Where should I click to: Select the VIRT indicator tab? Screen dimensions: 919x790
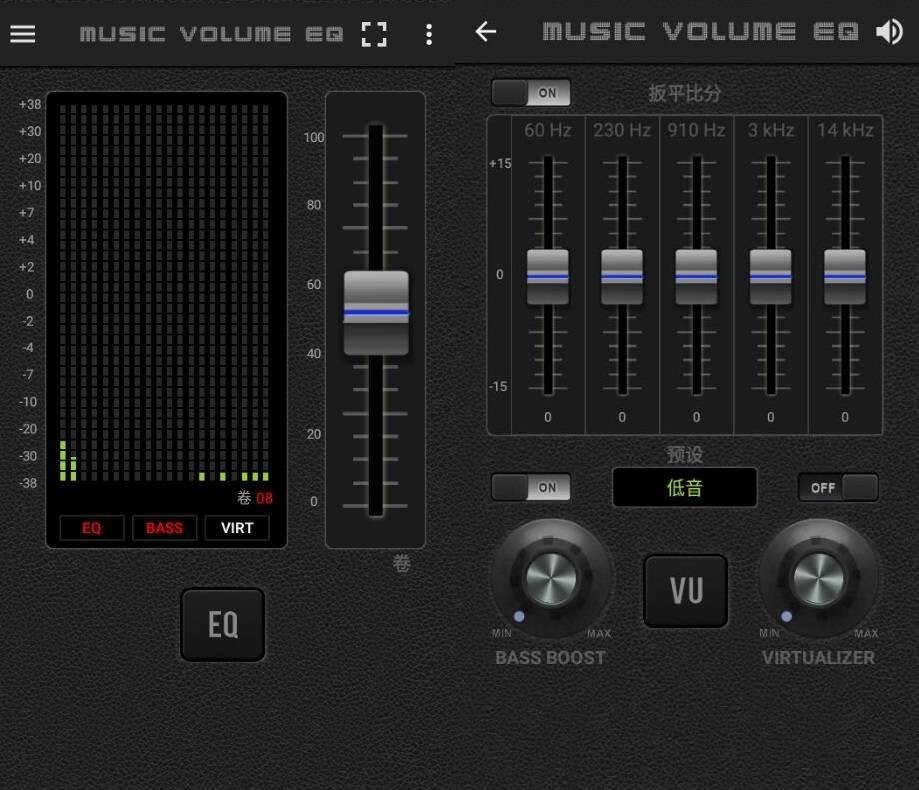(x=237, y=528)
